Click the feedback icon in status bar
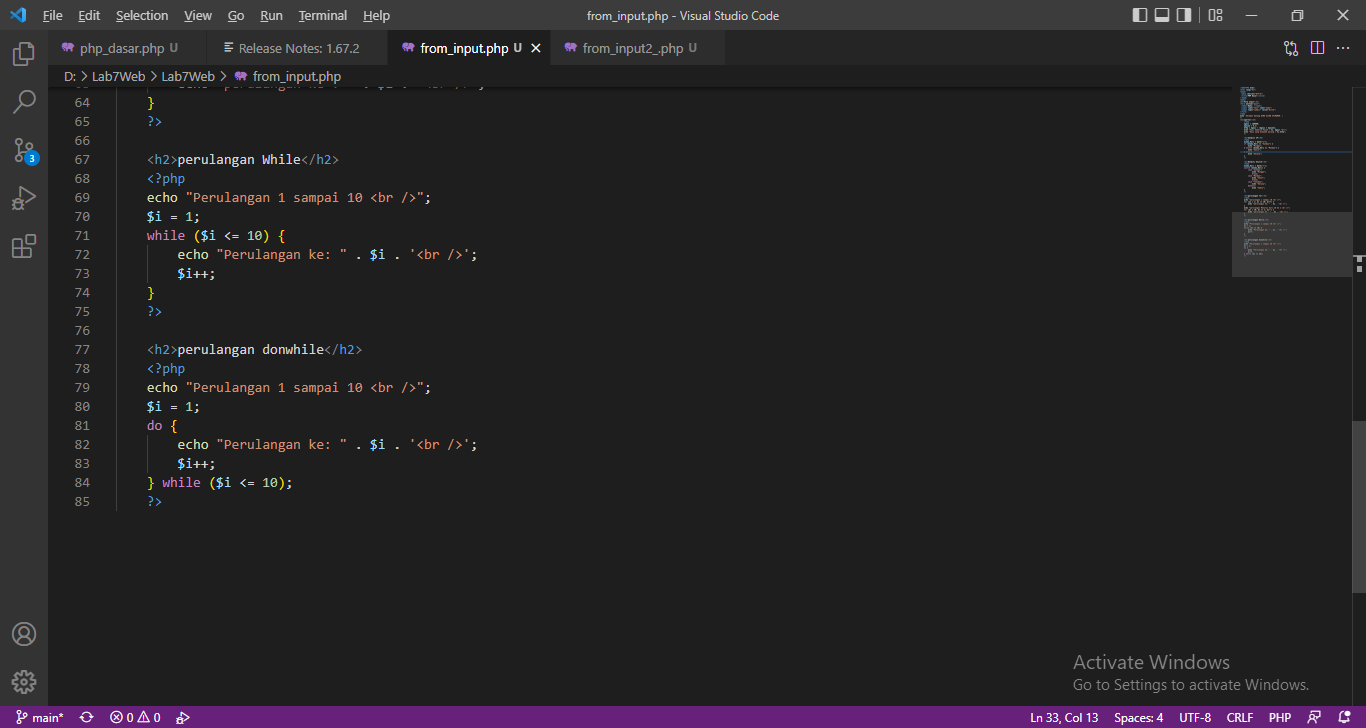This screenshot has height=728, width=1366. coord(1315,717)
